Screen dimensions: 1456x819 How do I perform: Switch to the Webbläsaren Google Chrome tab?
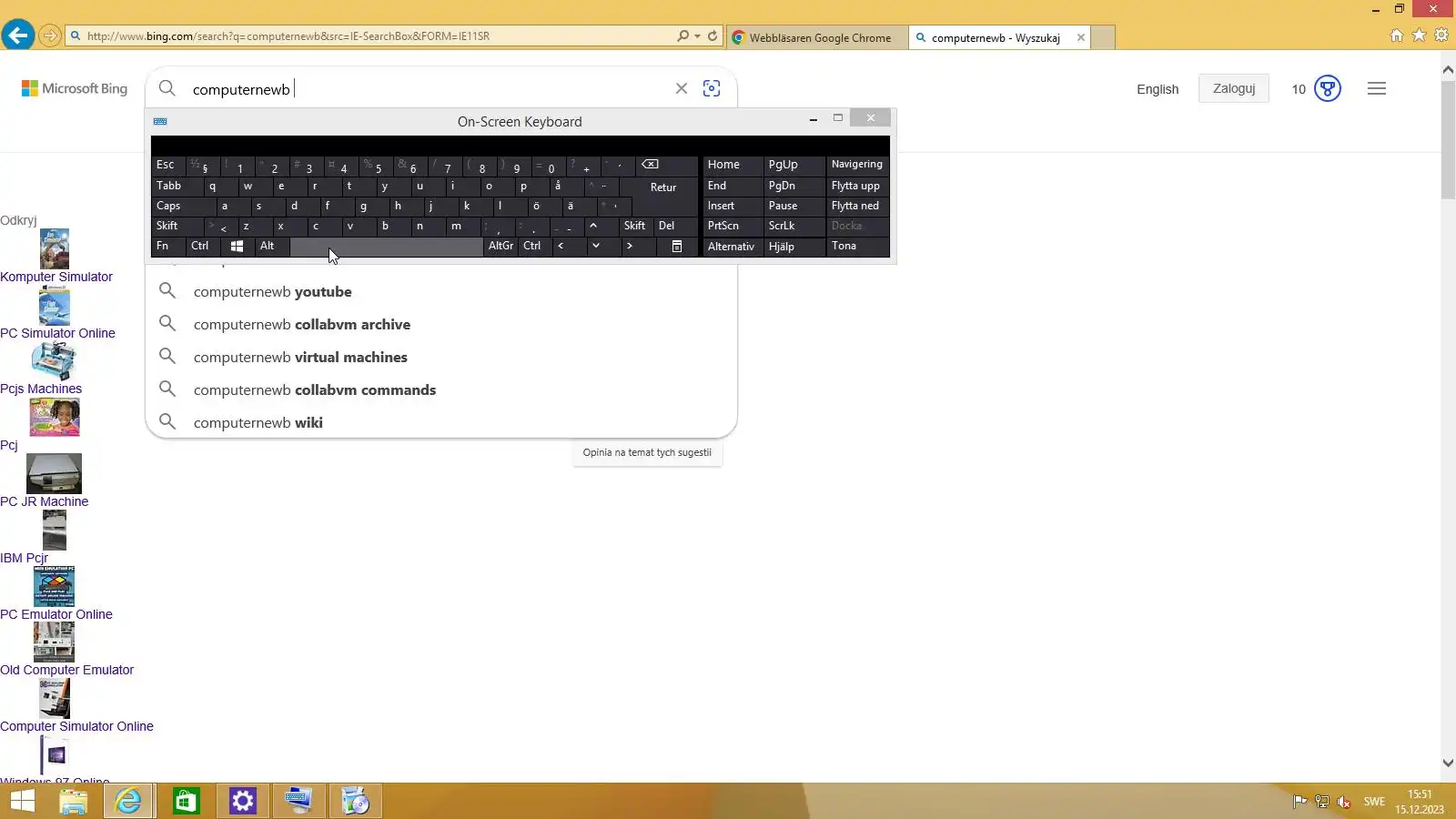[816, 37]
